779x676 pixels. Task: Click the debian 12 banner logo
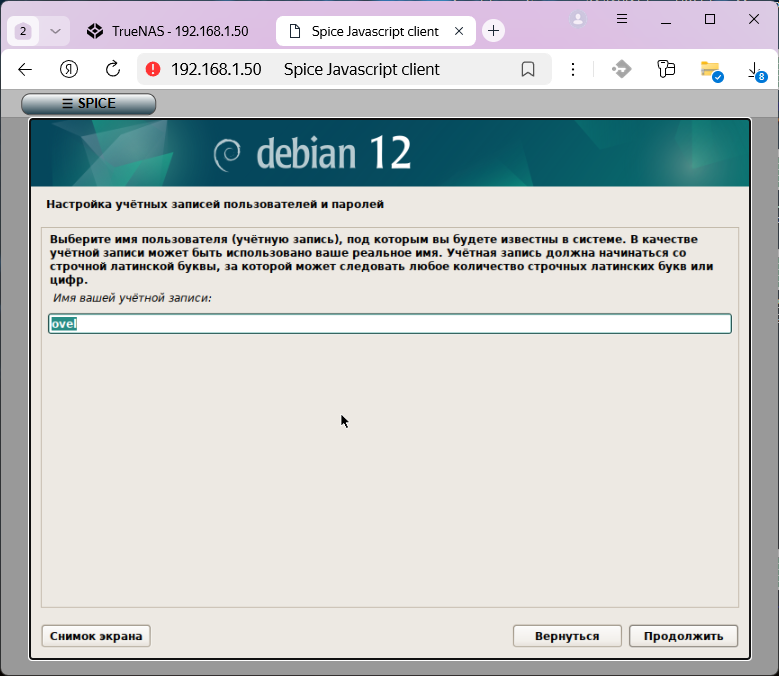[312, 153]
